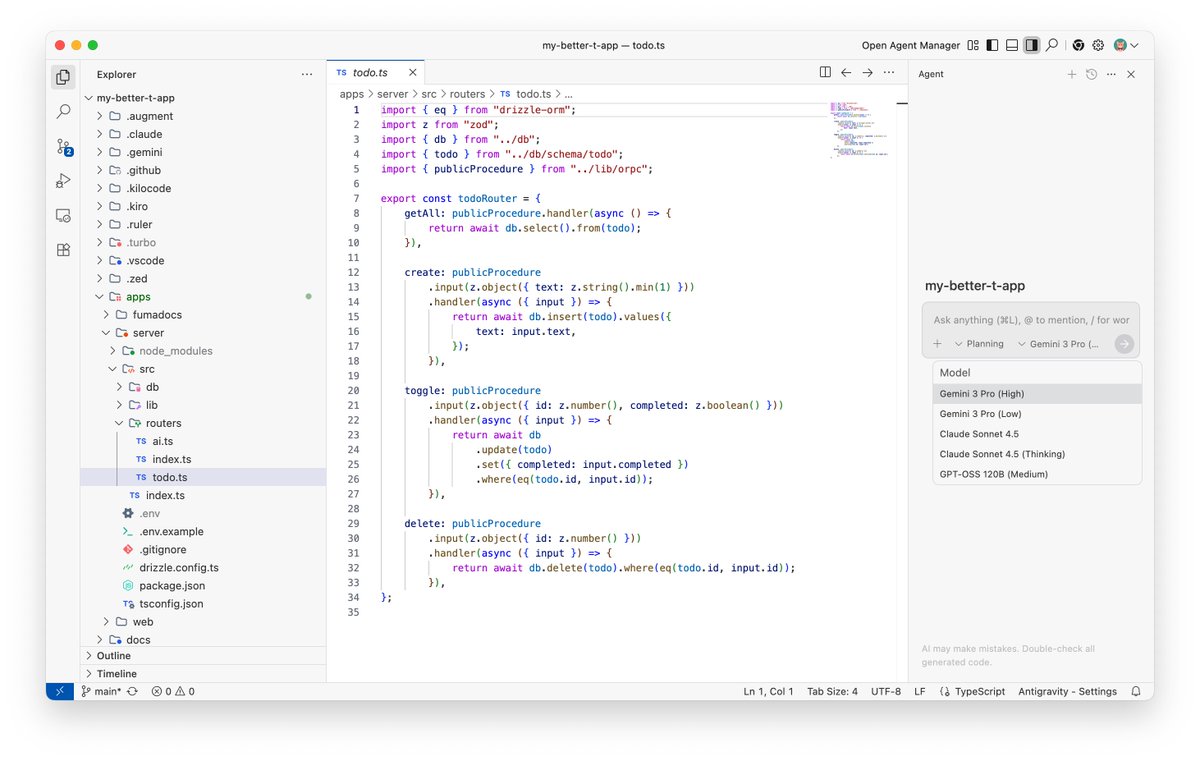The image size is (1200, 761).
Task: Open Explorer panel more actions ellipsis
Action: [x=306, y=74]
